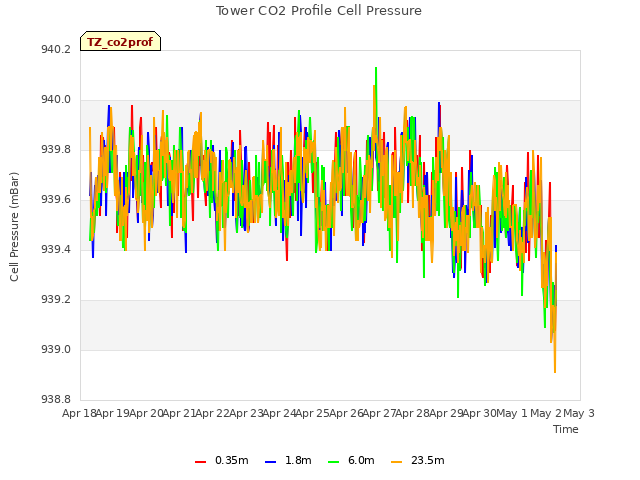Click the Apr 23 x-axis label
The image size is (640, 480).
(247, 413)
